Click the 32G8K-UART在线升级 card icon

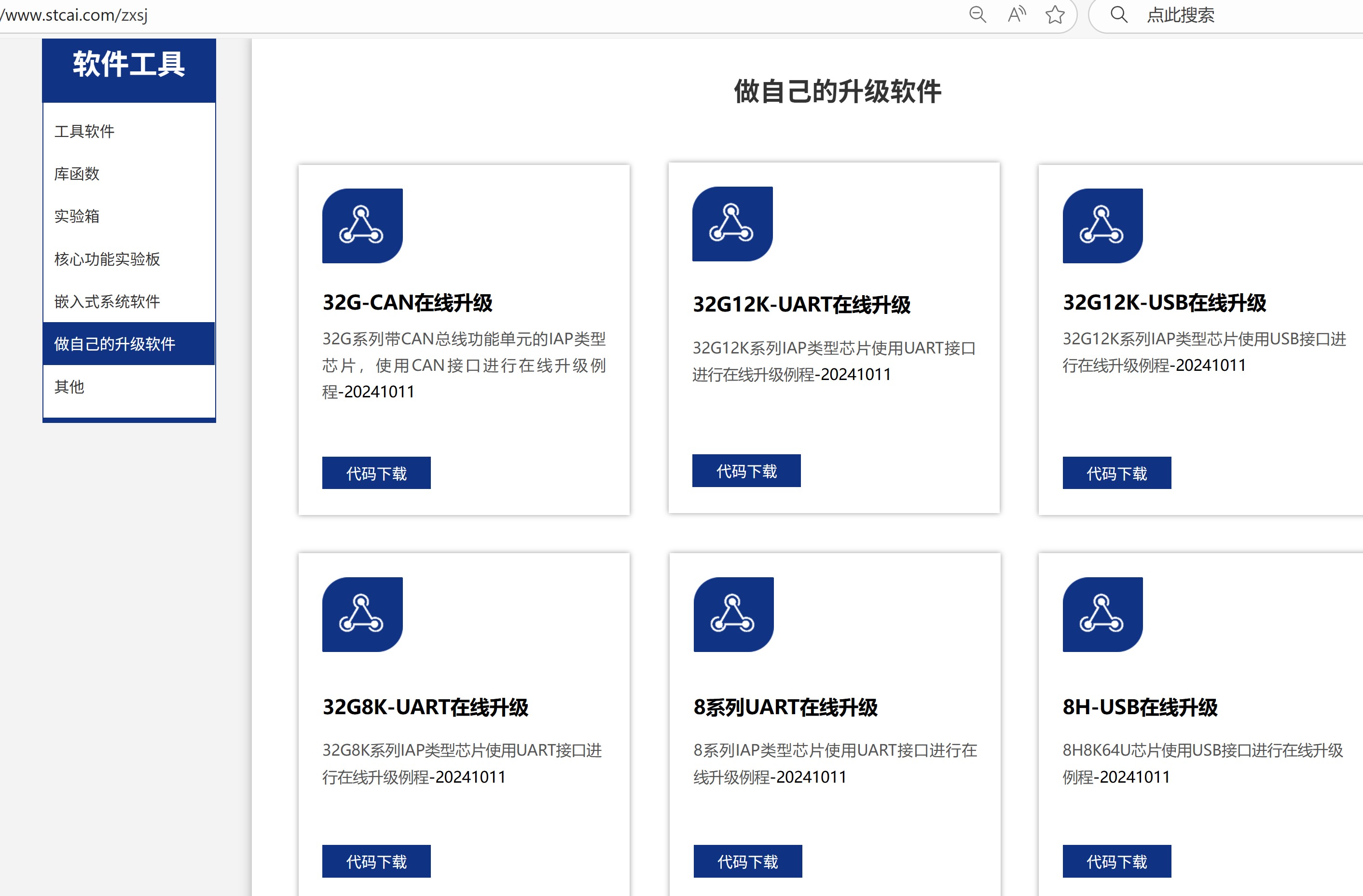click(362, 615)
